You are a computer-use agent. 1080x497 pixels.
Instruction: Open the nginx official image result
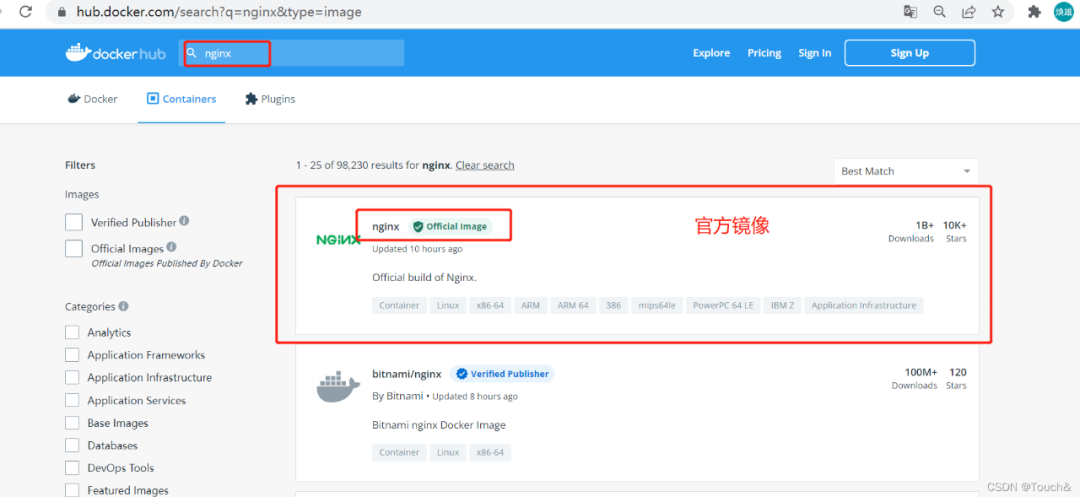(386, 226)
